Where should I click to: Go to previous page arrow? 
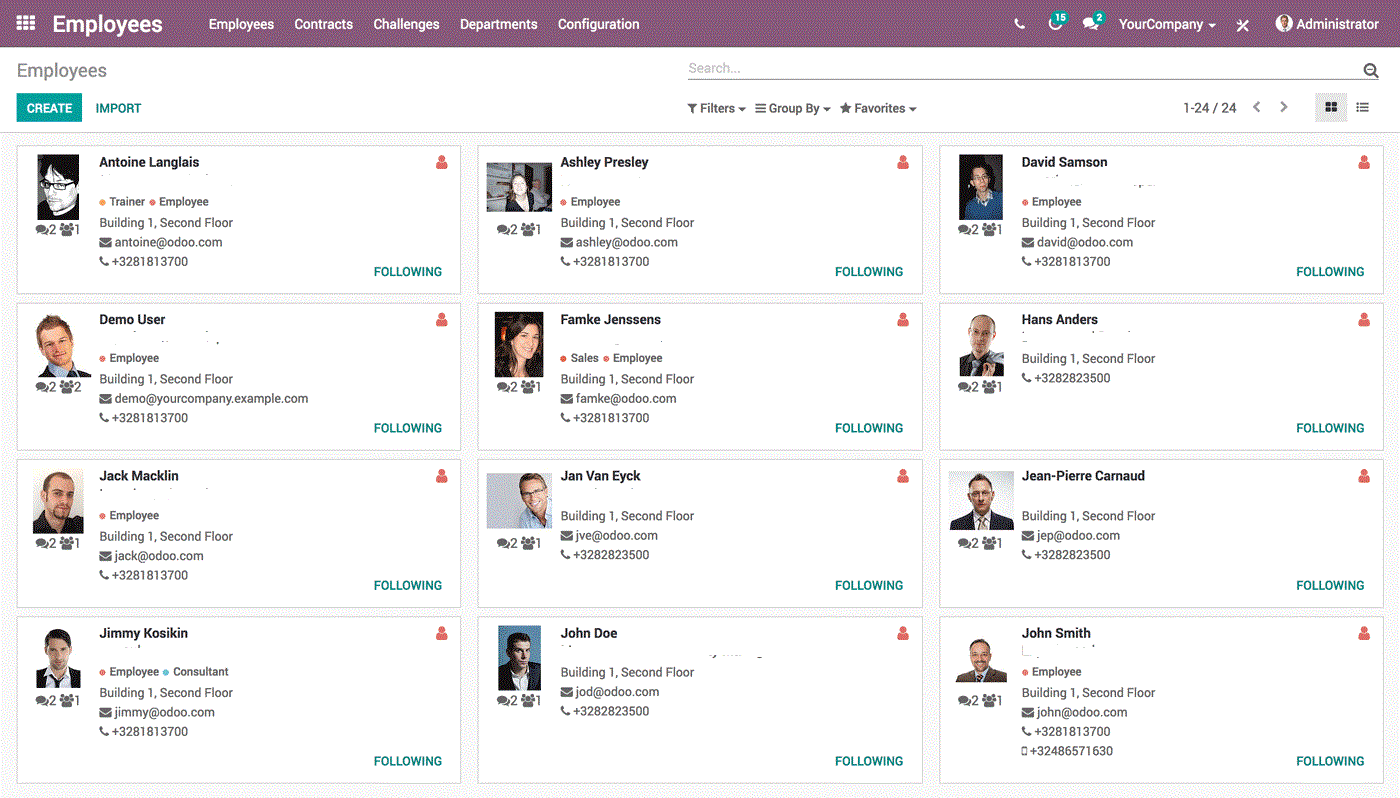1257,107
